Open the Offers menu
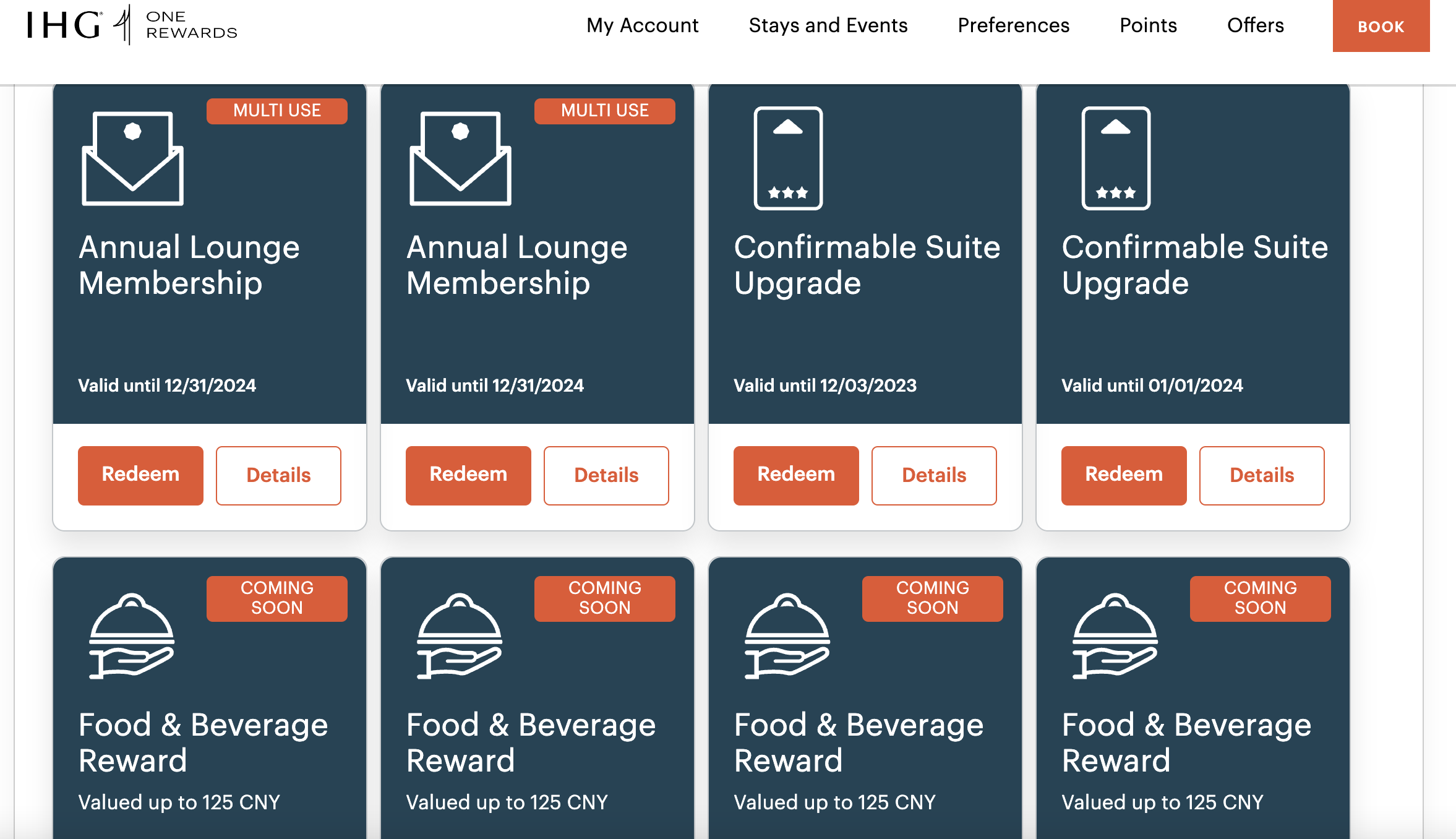Image resolution: width=1456 pixels, height=839 pixels. click(1256, 25)
